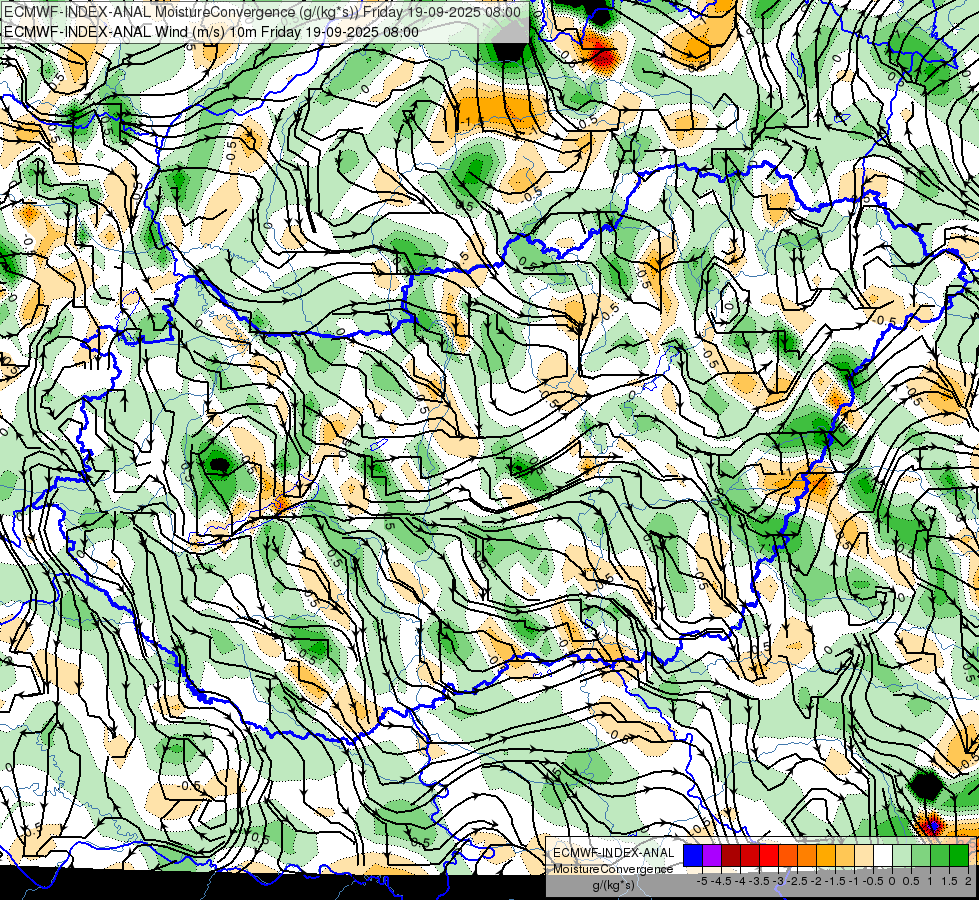Image resolution: width=979 pixels, height=900 pixels.
Task: Pick legend swatch between -3 and -2.5
Action: pyautogui.click(x=788, y=856)
